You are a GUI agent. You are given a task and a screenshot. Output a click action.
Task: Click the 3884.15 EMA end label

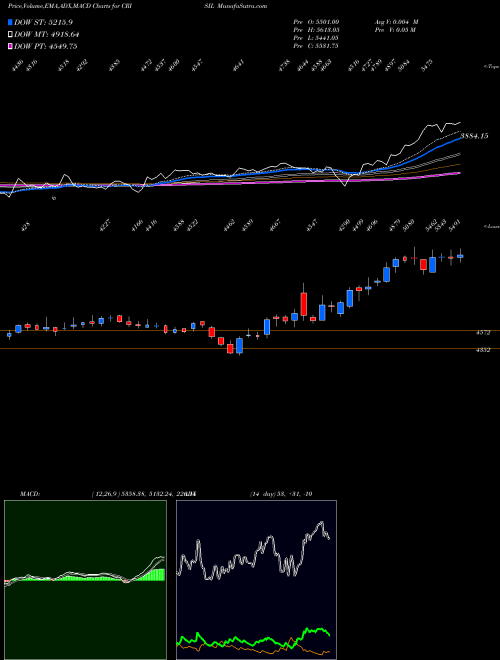474,136
